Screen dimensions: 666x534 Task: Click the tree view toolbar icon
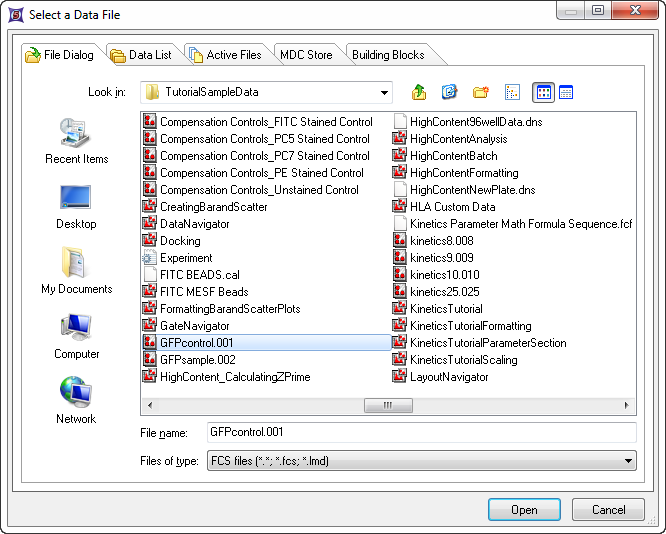512,93
